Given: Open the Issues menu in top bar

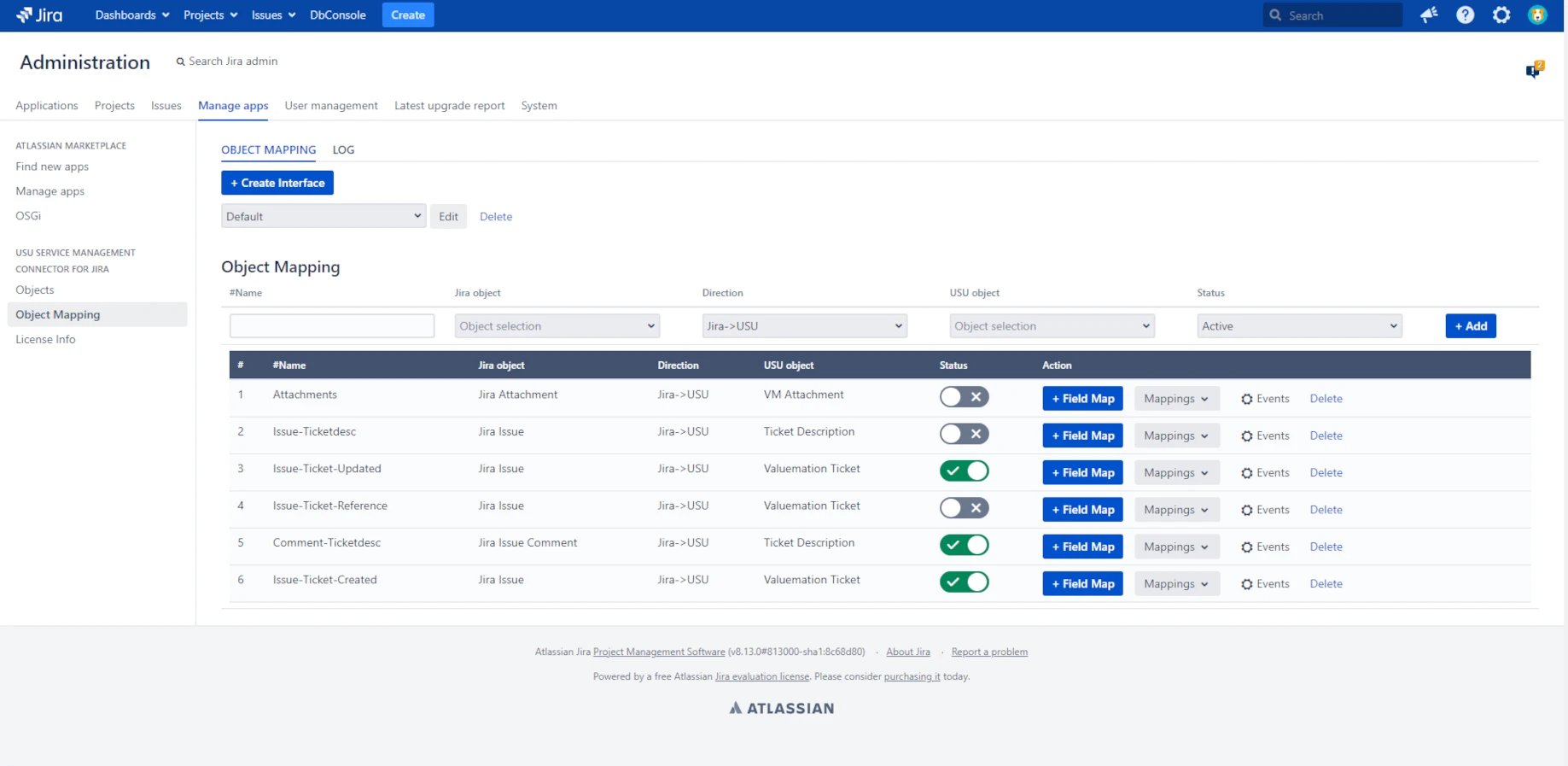Looking at the screenshot, I should 273,15.
